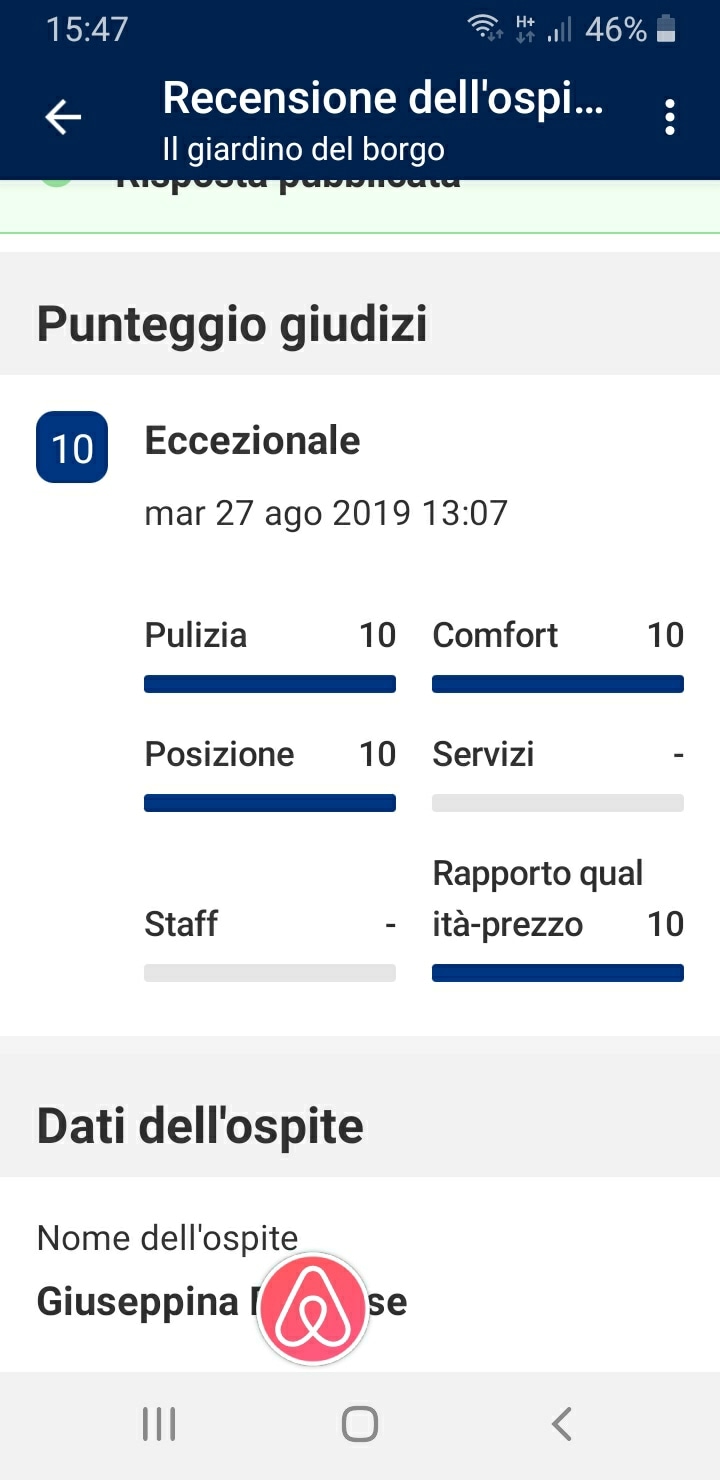Tap the Eccezionale rating label
Viewport: 720px width, 1480px height.
[x=253, y=440]
